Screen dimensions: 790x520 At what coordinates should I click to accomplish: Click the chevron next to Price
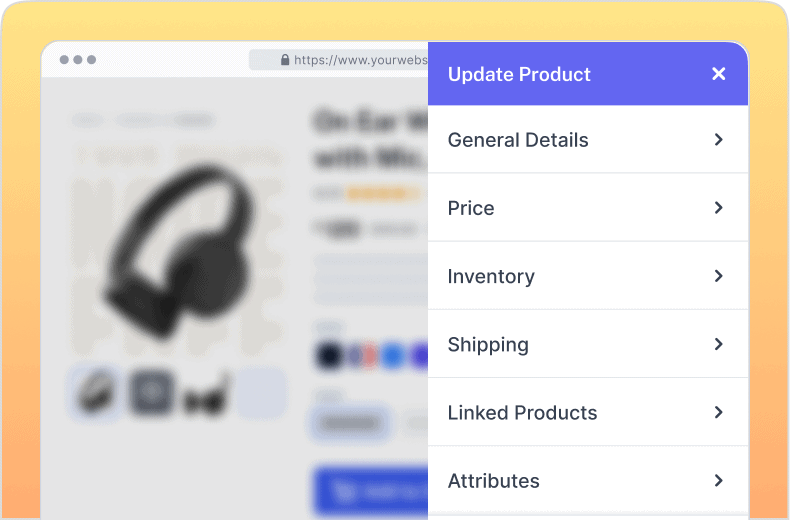tap(718, 208)
